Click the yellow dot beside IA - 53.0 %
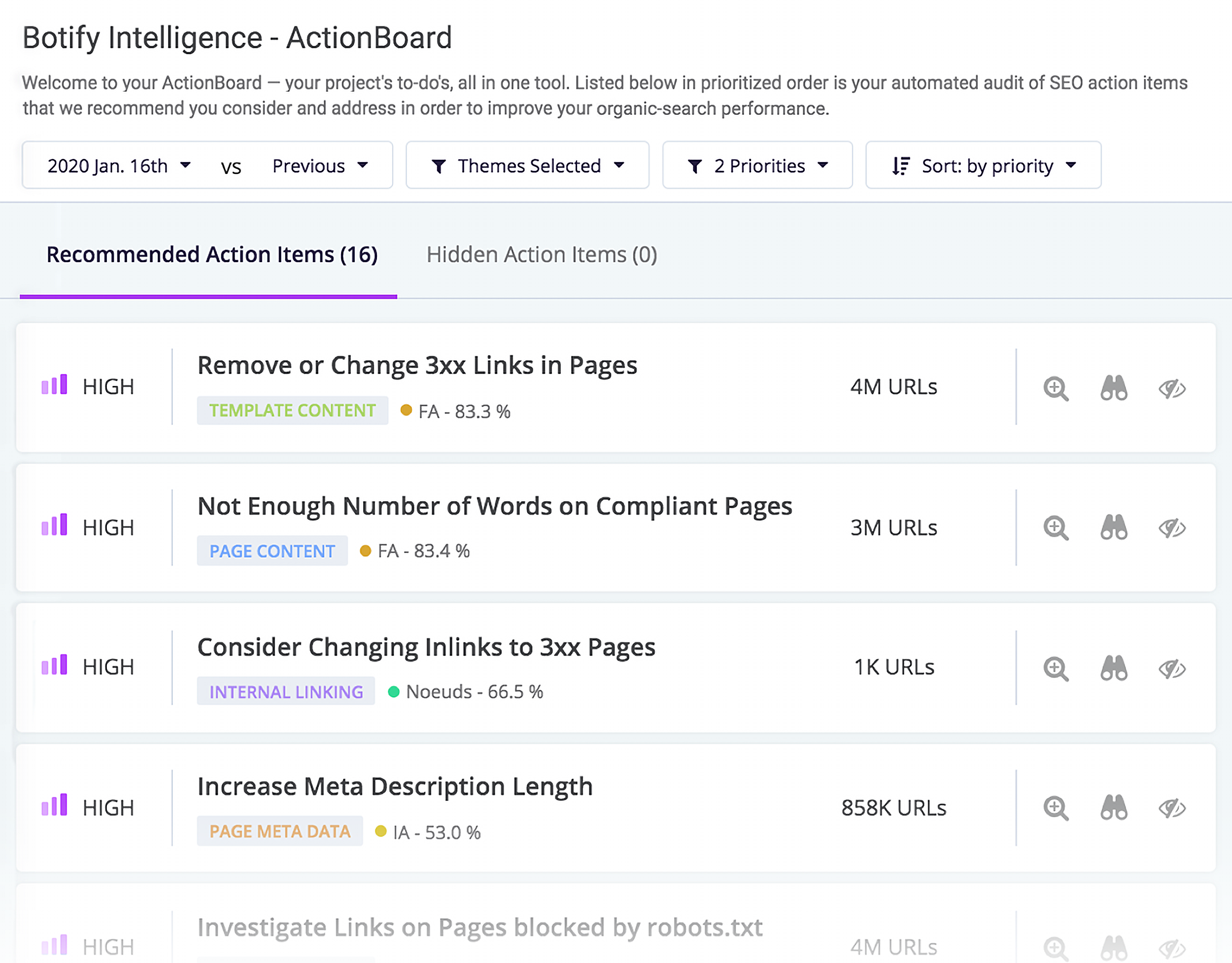This screenshot has width=1232, height=963. tap(381, 831)
